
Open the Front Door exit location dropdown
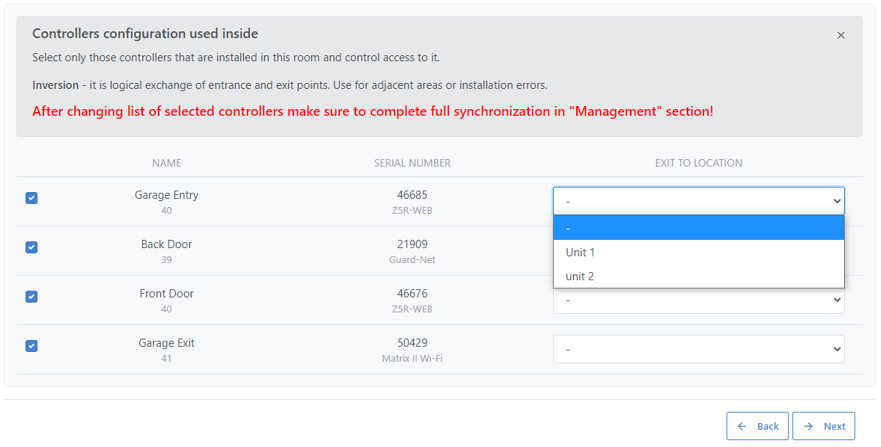698,301
